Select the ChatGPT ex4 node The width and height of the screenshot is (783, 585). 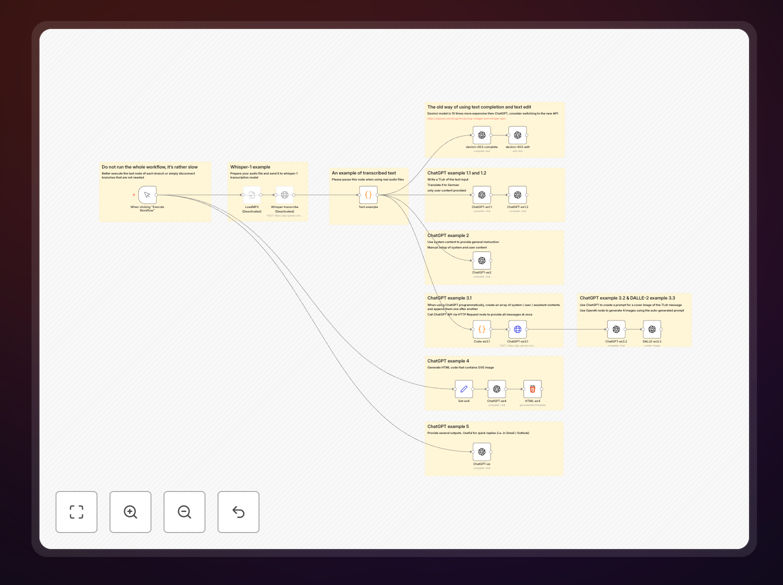pyautogui.click(x=496, y=389)
